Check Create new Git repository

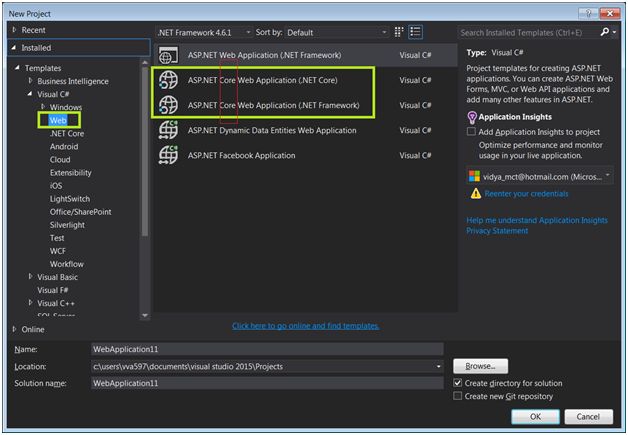coord(457,396)
